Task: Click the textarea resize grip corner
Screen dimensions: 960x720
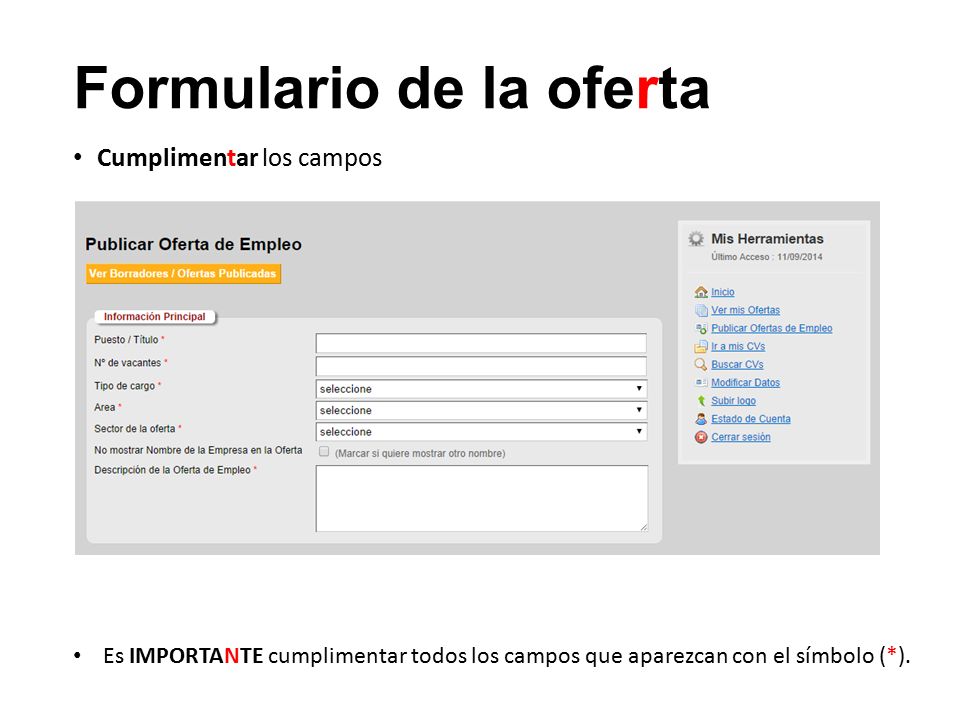Action: pyautogui.click(x=643, y=527)
